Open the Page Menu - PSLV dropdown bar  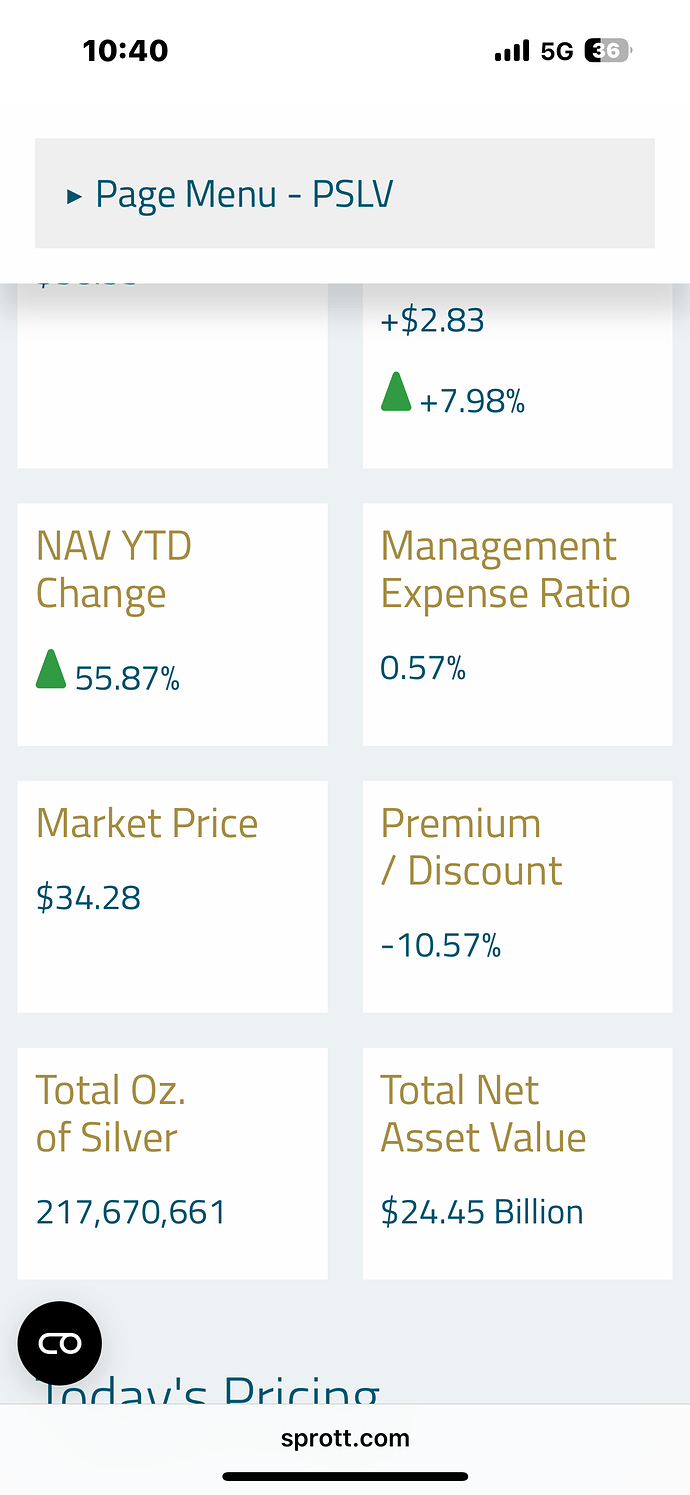point(344,193)
